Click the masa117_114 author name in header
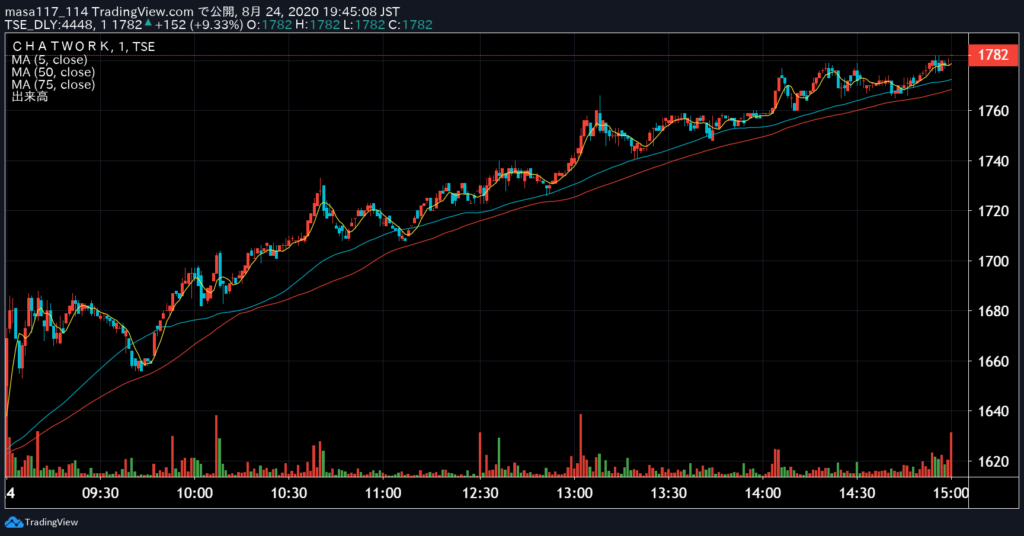Viewport: 1024px width, 536px height. pyautogui.click(x=46, y=12)
